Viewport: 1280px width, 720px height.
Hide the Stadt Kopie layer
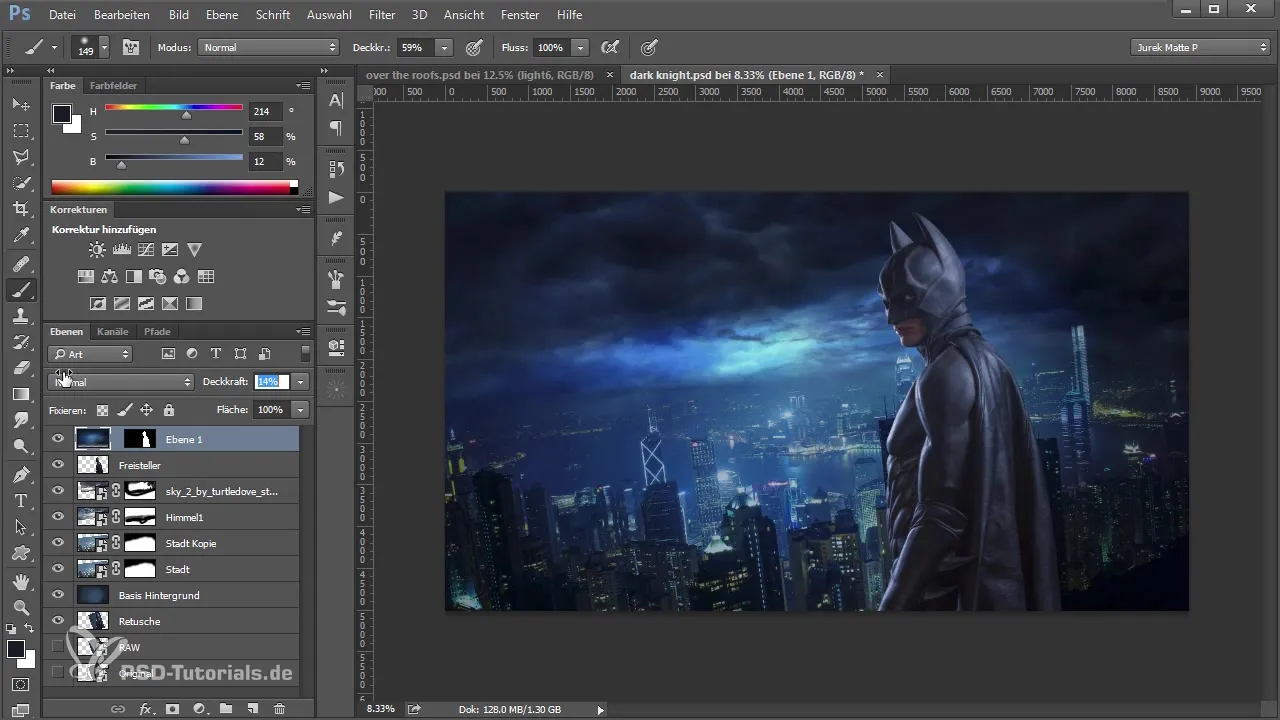pyautogui.click(x=58, y=543)
